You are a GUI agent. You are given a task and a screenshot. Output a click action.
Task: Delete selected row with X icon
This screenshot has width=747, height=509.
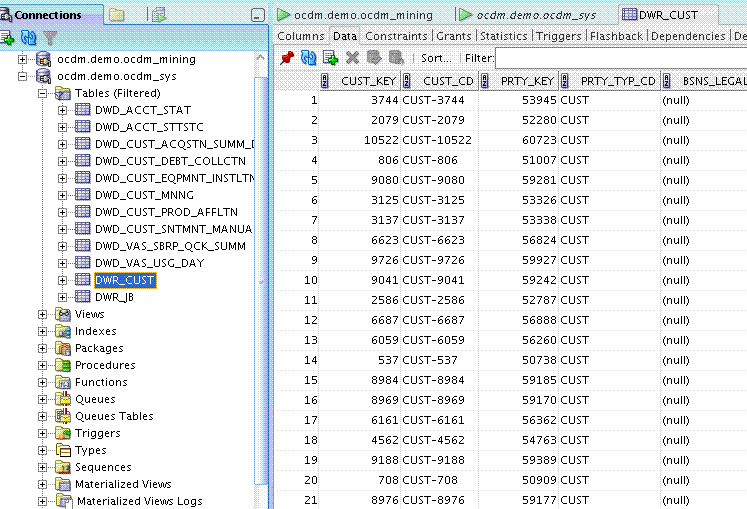pos(352,58)
